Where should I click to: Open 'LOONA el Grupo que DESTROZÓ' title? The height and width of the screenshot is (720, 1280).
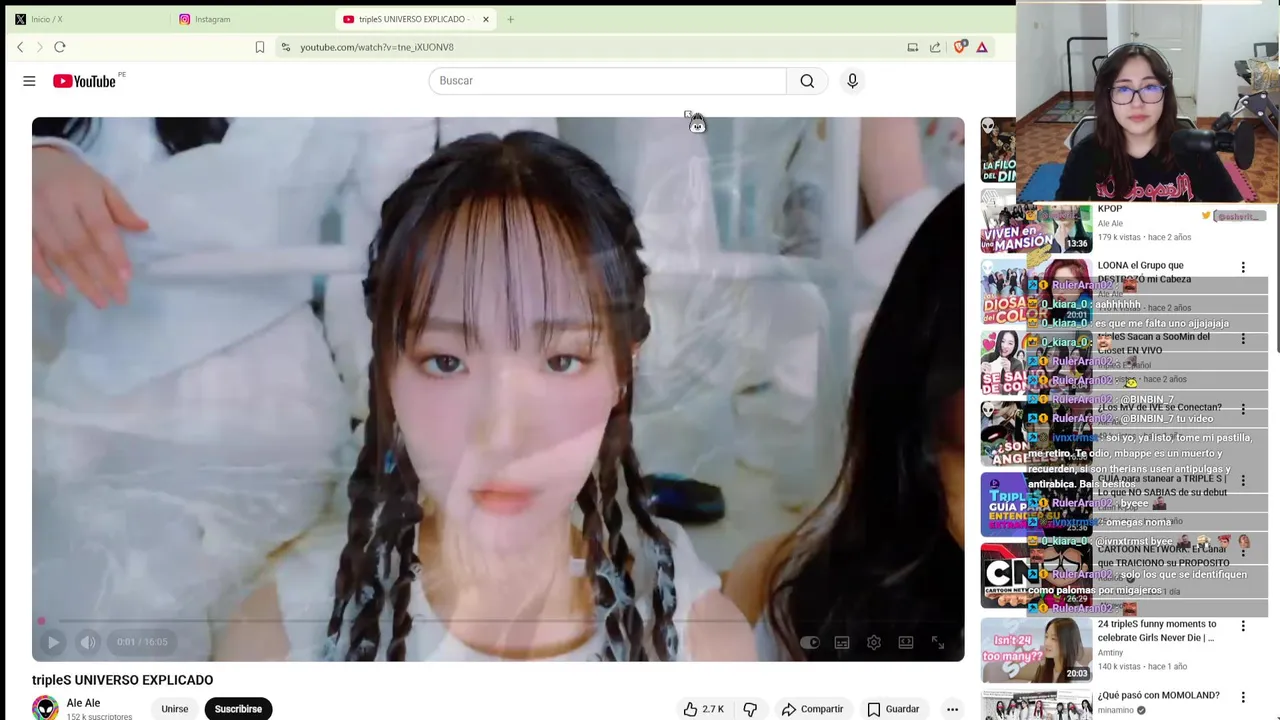click(1145, 273)
